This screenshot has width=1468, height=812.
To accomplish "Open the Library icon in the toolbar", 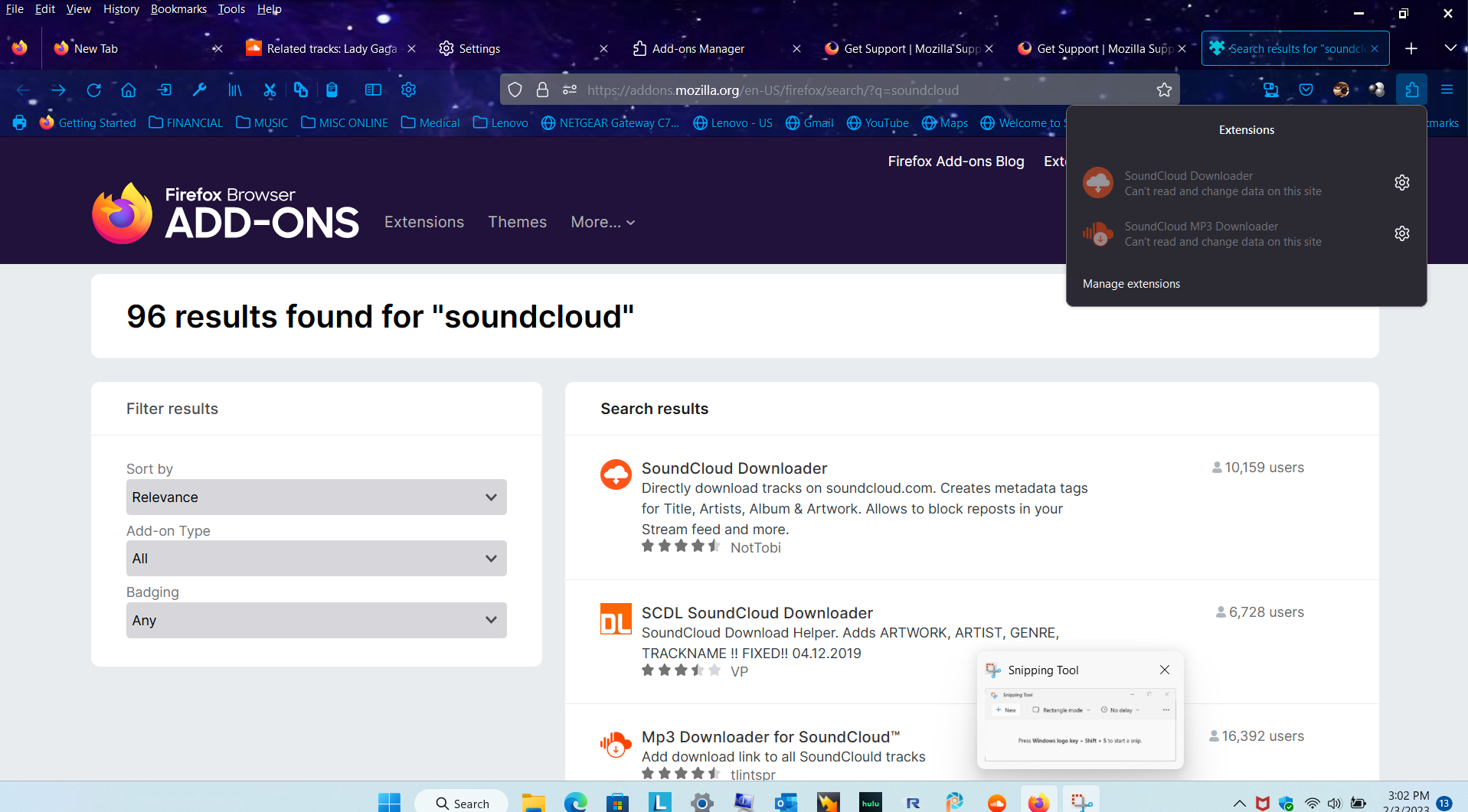I will pyautogui.click(x=234, y=90).
